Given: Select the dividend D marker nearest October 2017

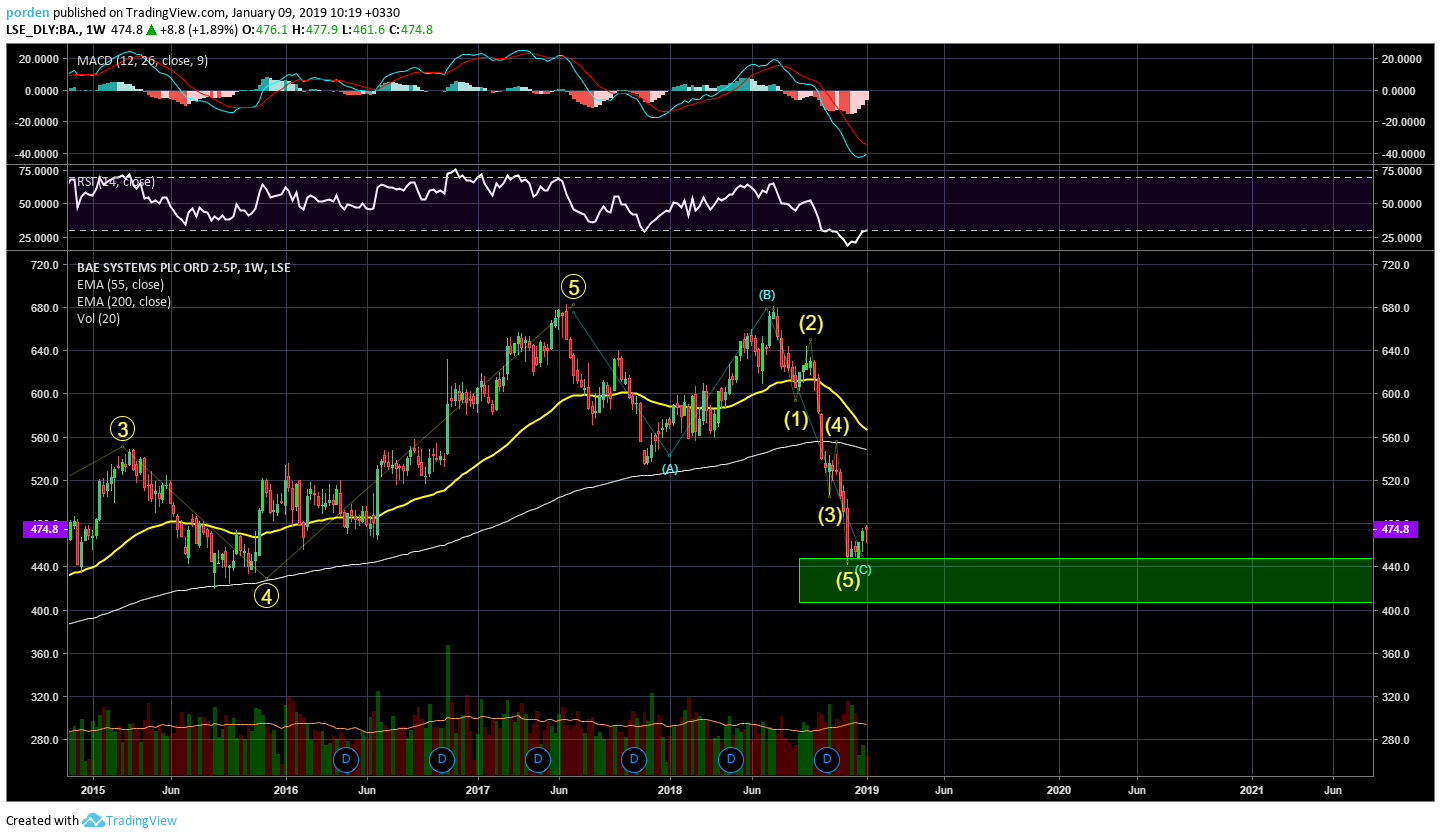Looking at the screenshot, I should pyautogui.click(x=634, y=760).
